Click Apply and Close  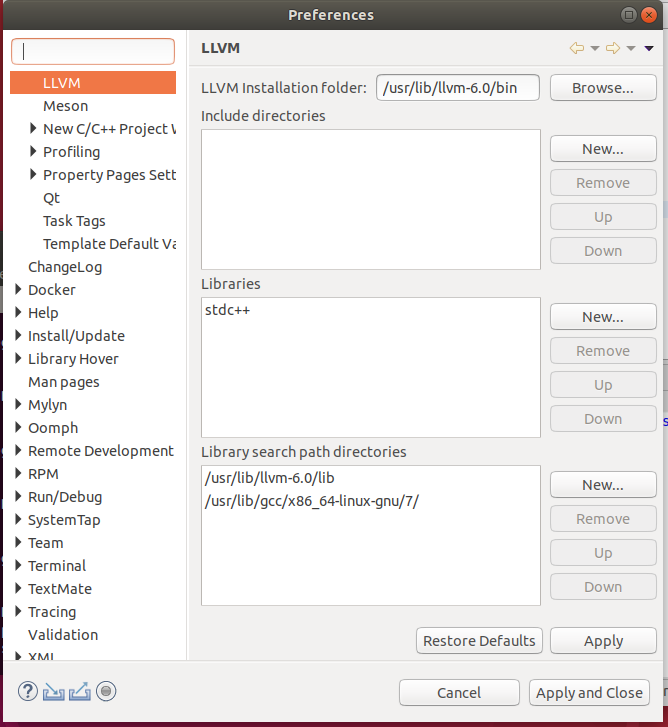(x=589, y=693)
